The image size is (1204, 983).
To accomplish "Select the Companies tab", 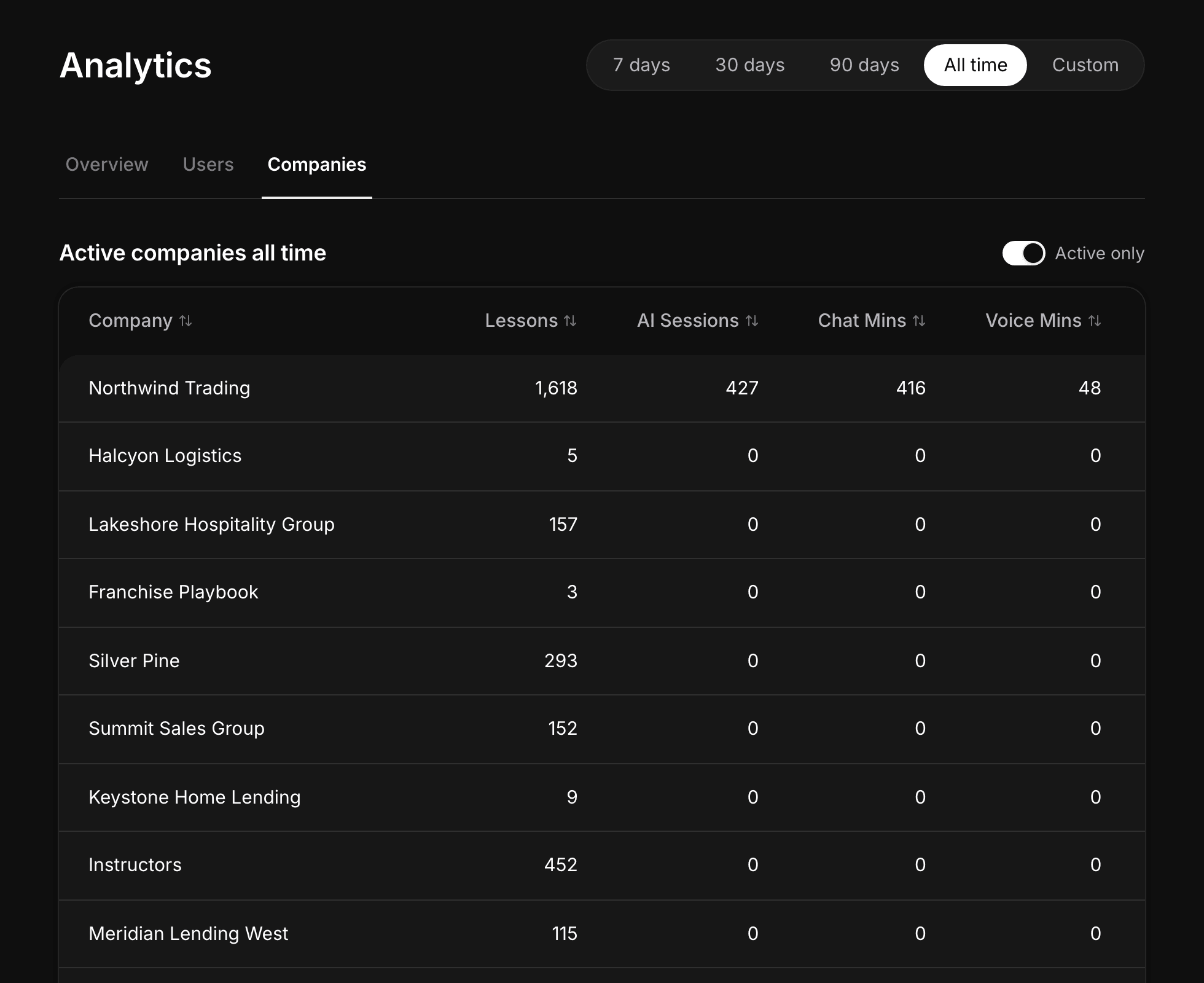I will point(317,165).
